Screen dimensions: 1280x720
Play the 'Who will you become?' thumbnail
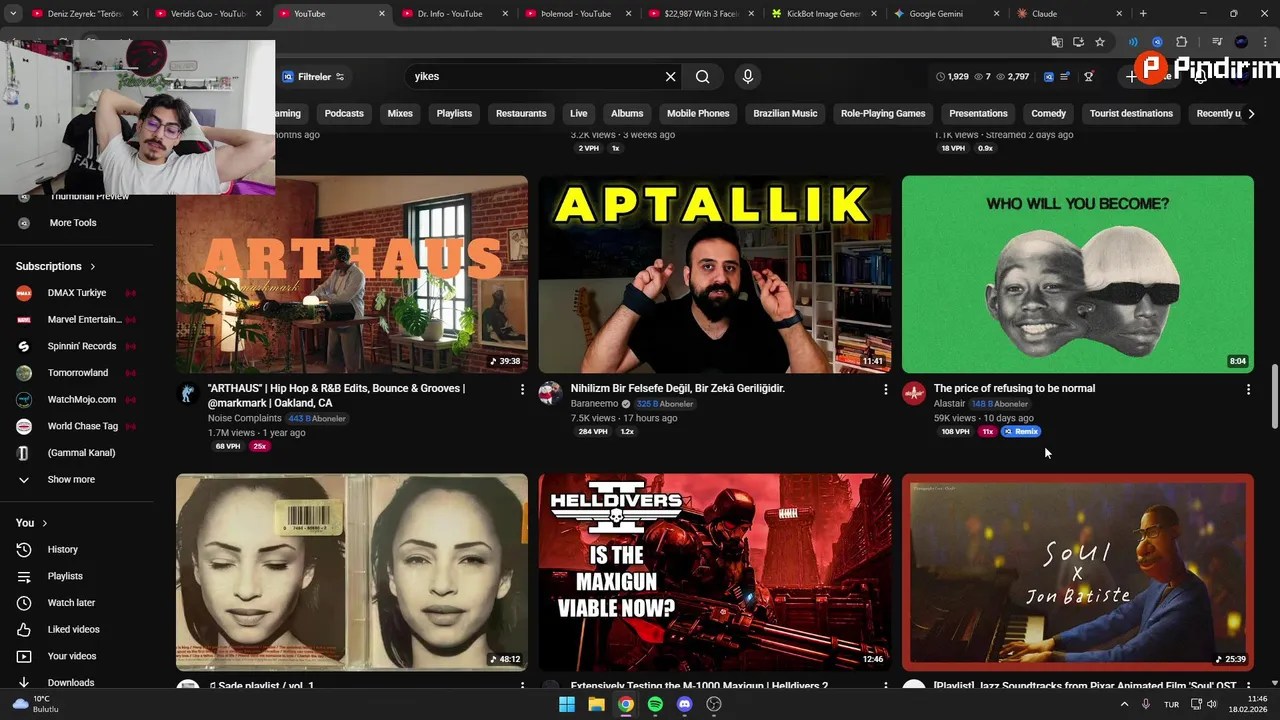click(1078, 275)
